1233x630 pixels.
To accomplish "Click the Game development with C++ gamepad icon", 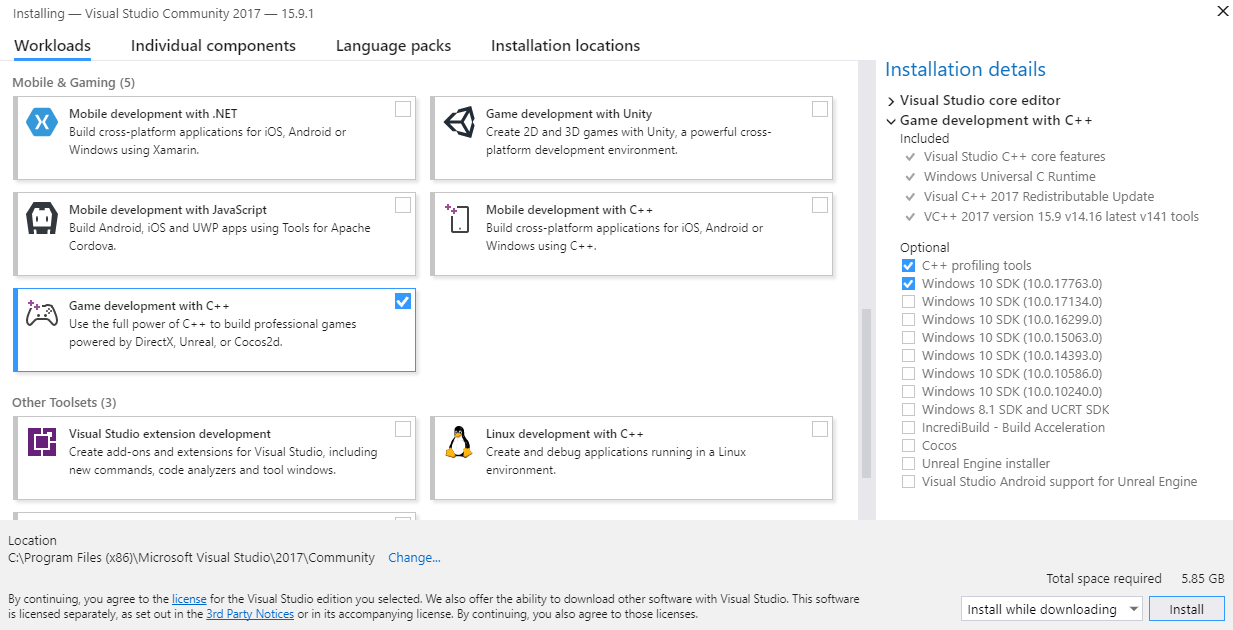I will pyautogui.click(x=42, y=315).
